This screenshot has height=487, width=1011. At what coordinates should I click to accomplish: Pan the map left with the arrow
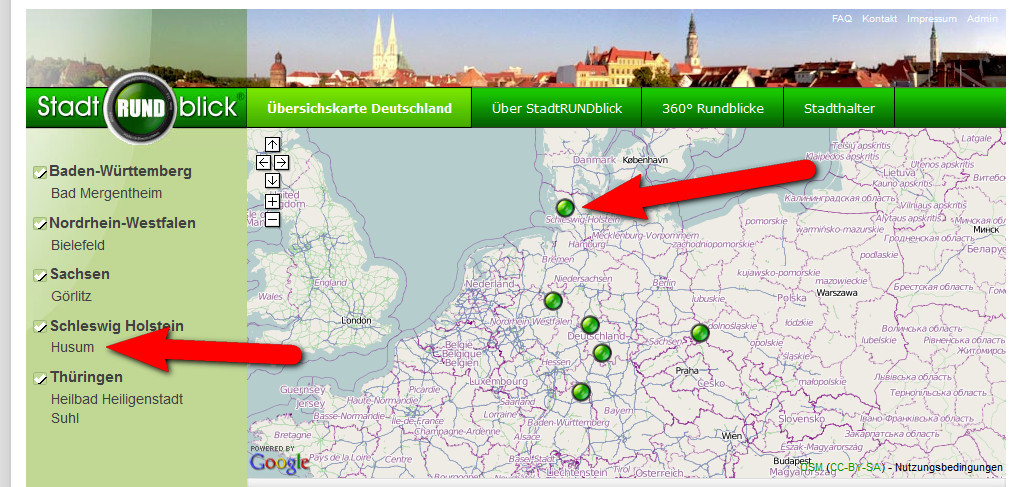(264, 162)
